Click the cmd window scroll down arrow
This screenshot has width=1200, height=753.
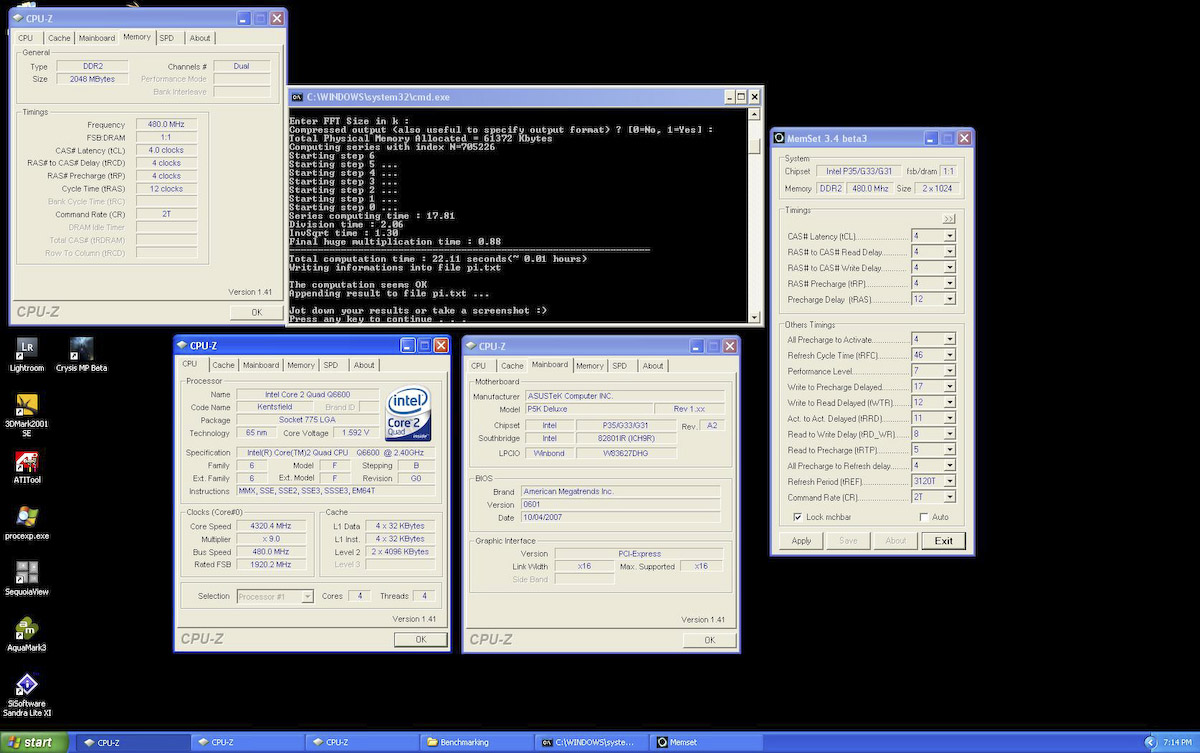point(755,316)
